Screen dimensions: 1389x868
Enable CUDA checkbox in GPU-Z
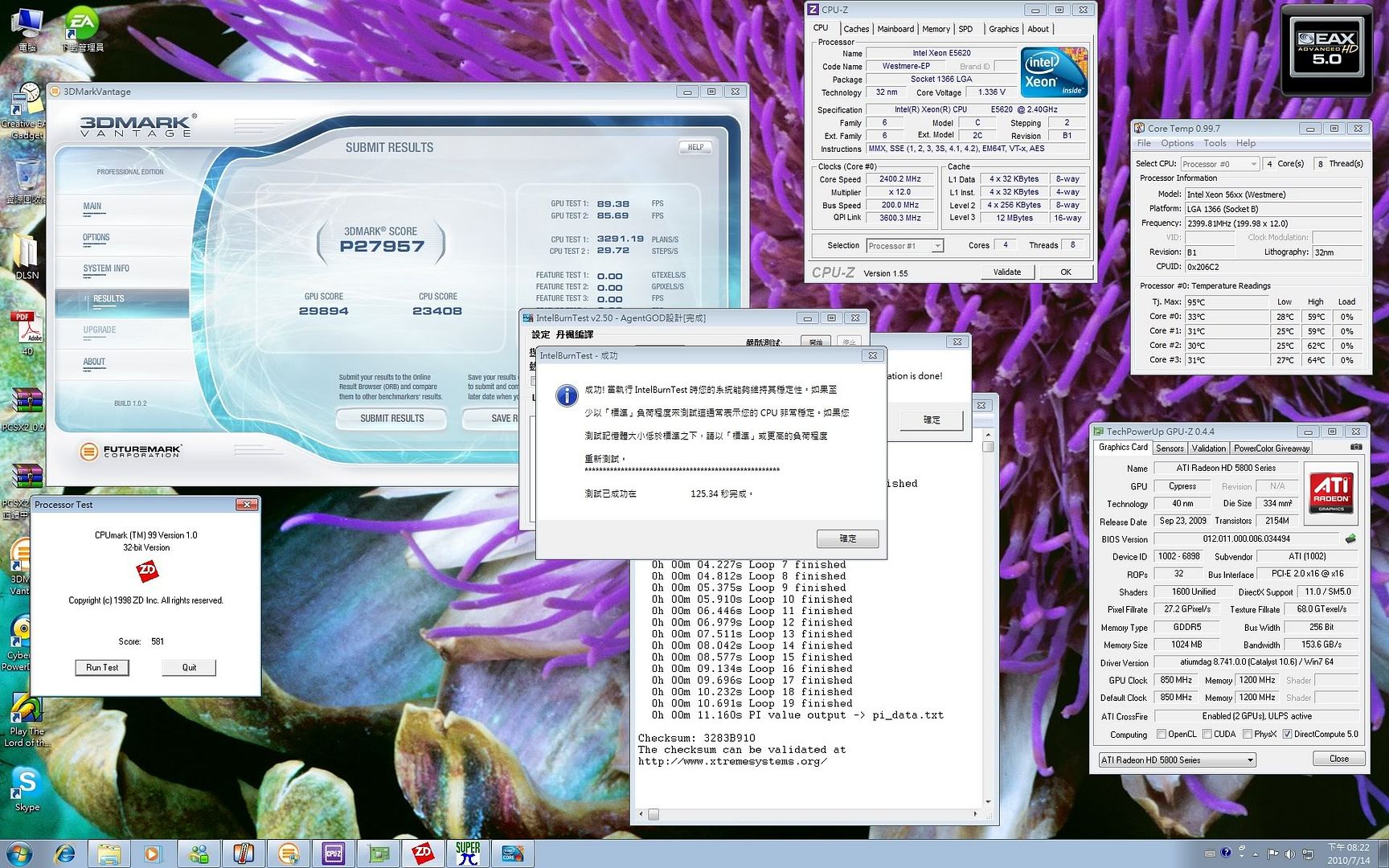(1207, 734)
